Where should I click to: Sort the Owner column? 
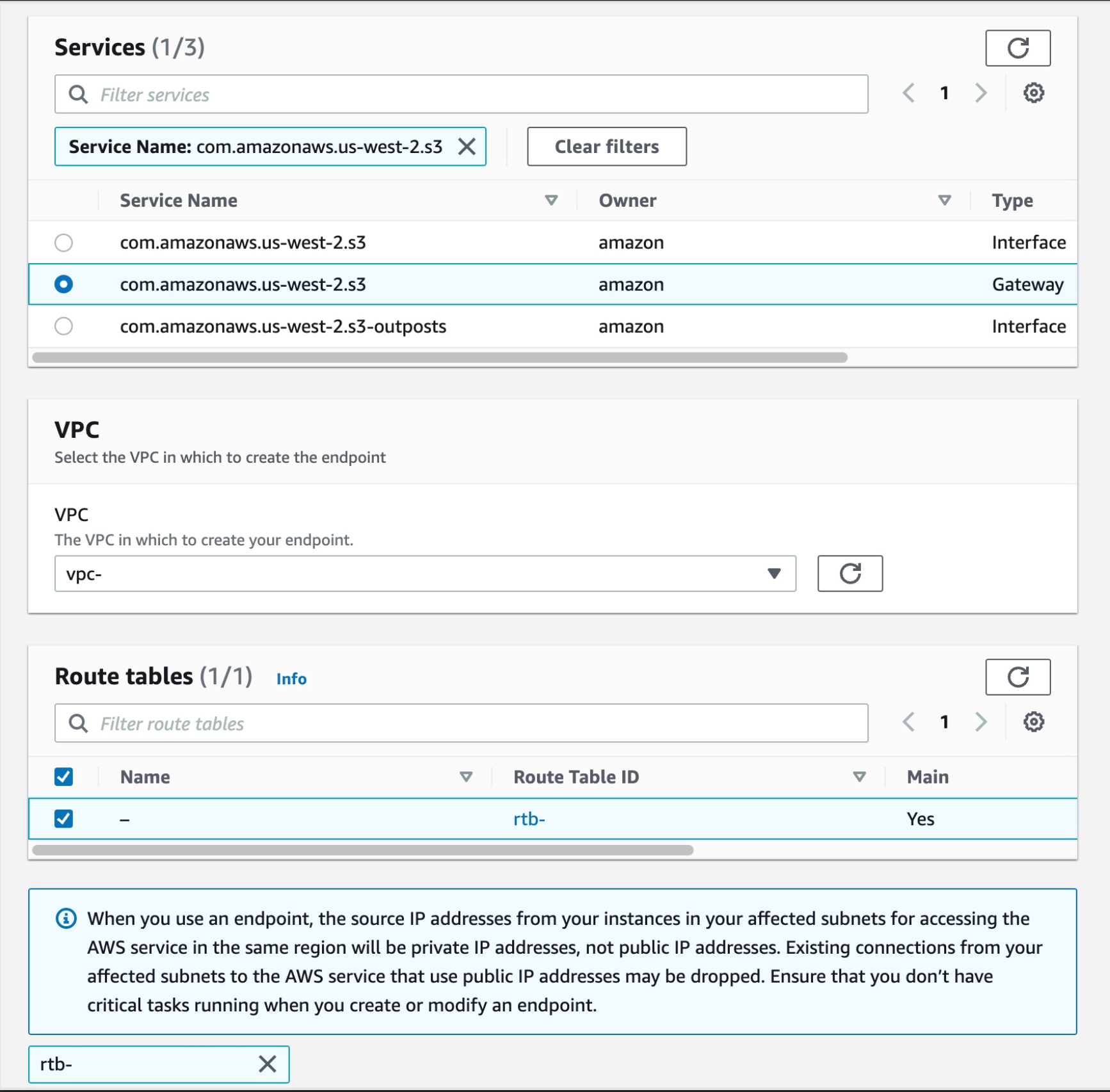tap(944, 200)
